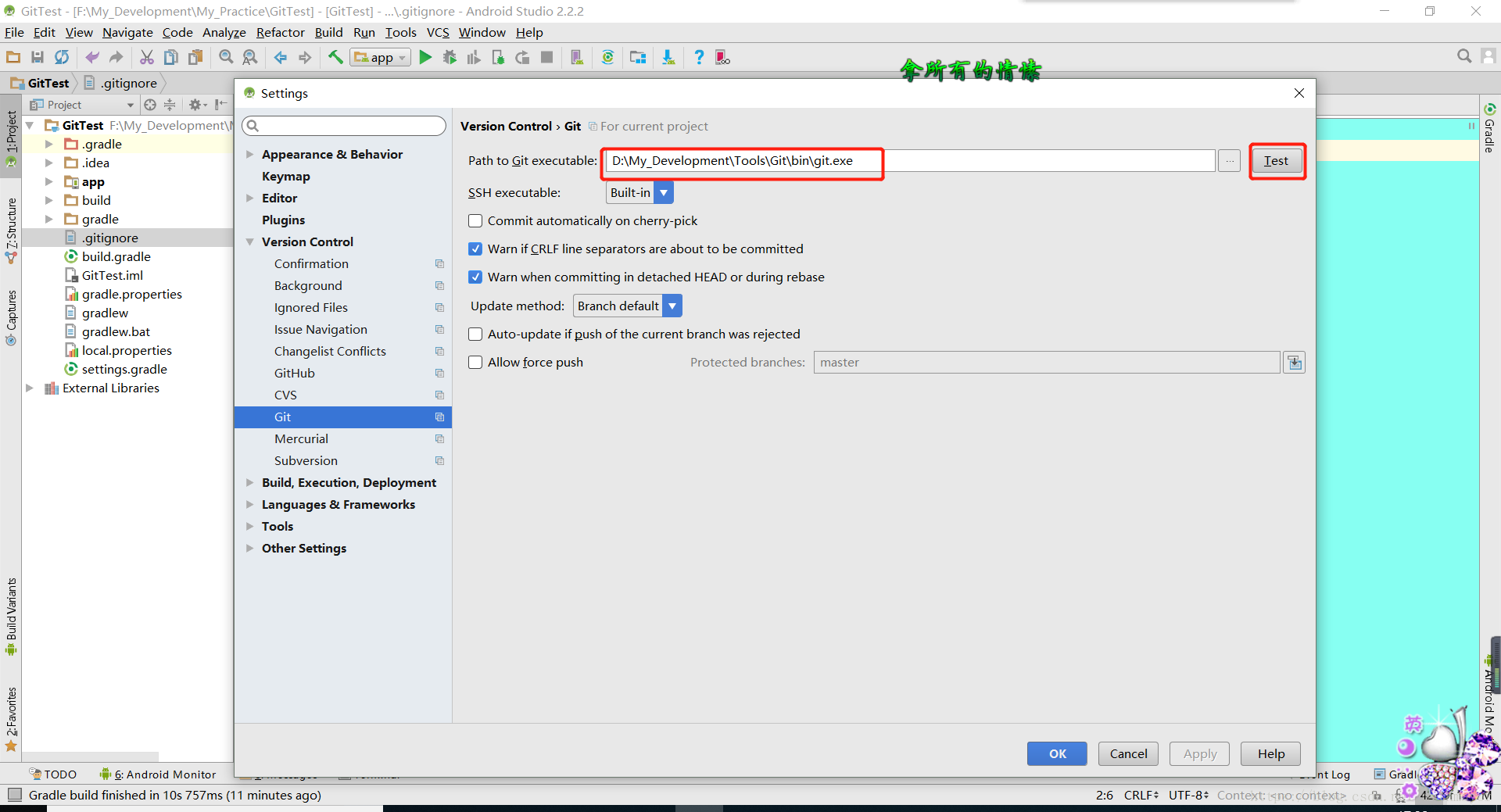Expand the Editor settings section

(250, 199)
